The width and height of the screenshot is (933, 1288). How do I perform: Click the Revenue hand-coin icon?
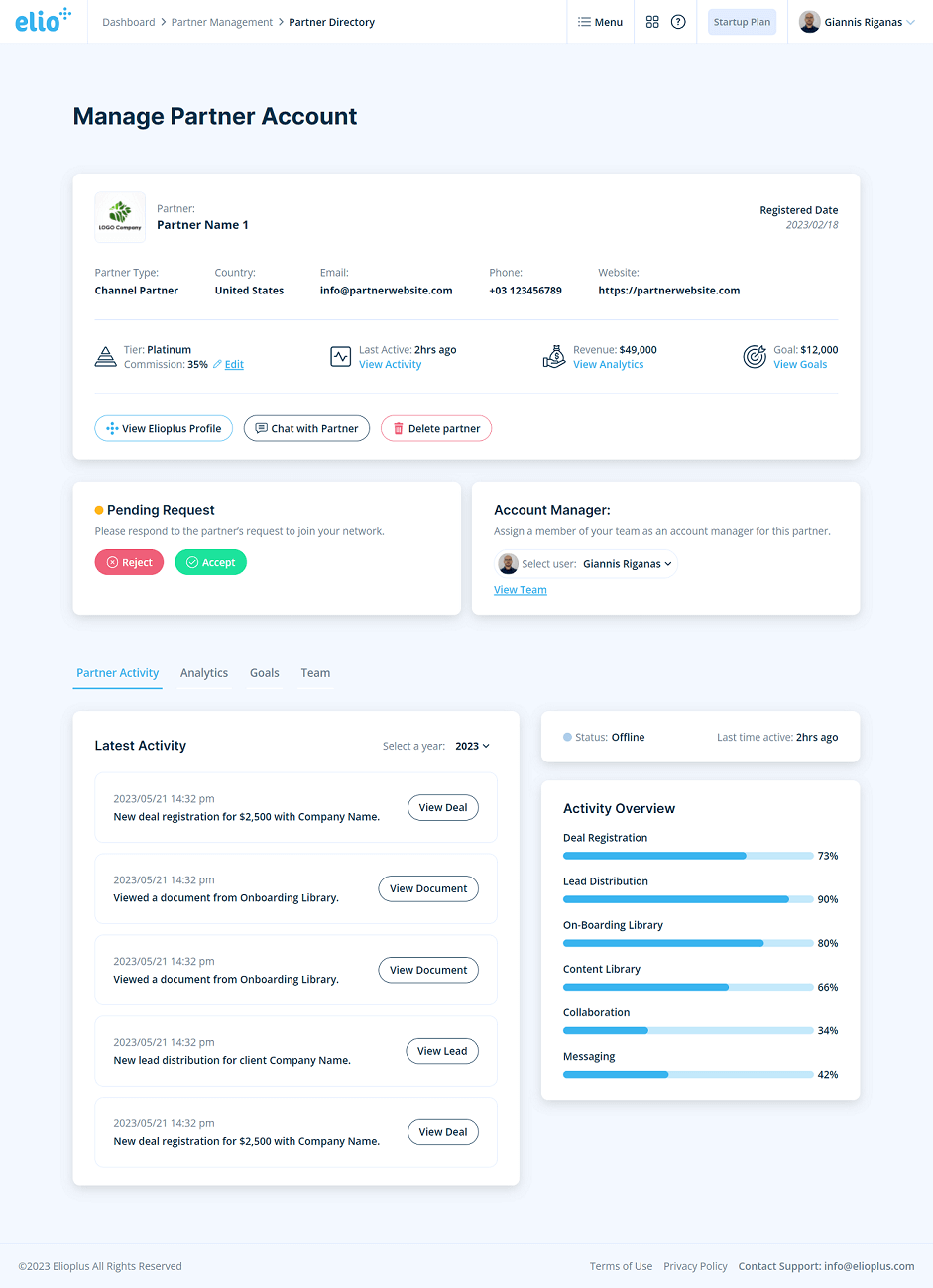click(x=554, y=357)
